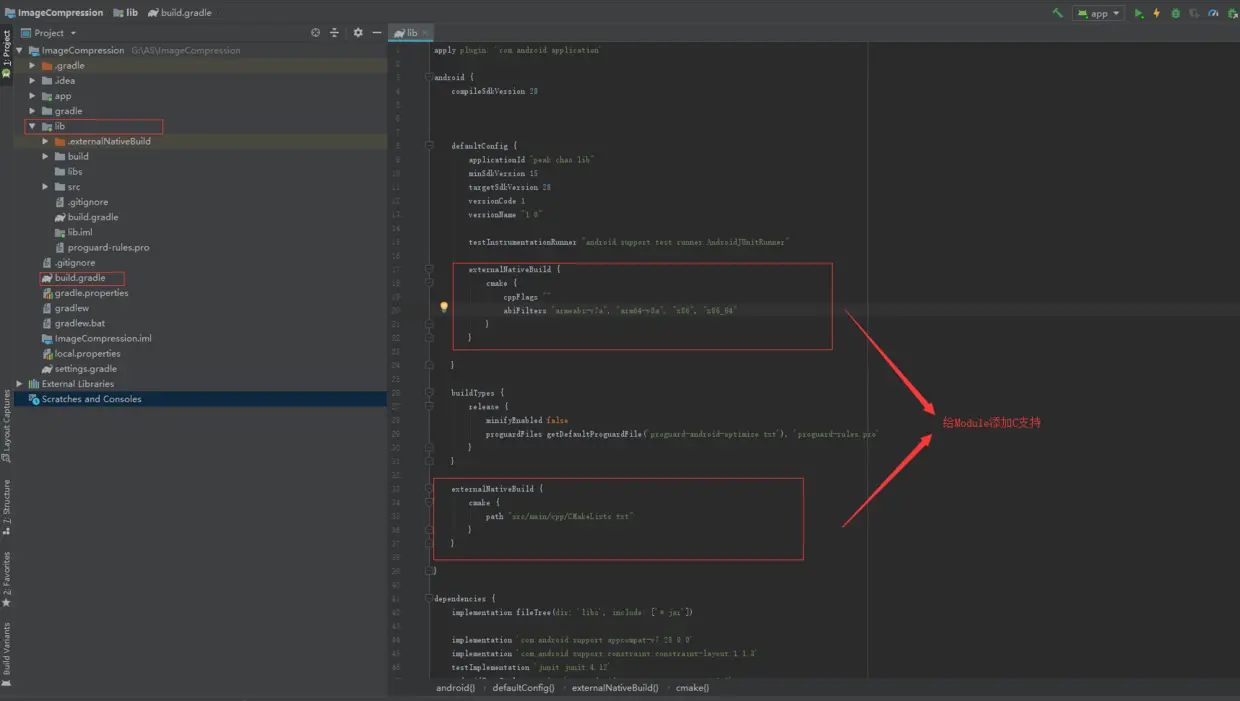The width and height of the screenshot is (1240, 701).
Task: Switch to the lib editor tab
Action: pos(411,33)
